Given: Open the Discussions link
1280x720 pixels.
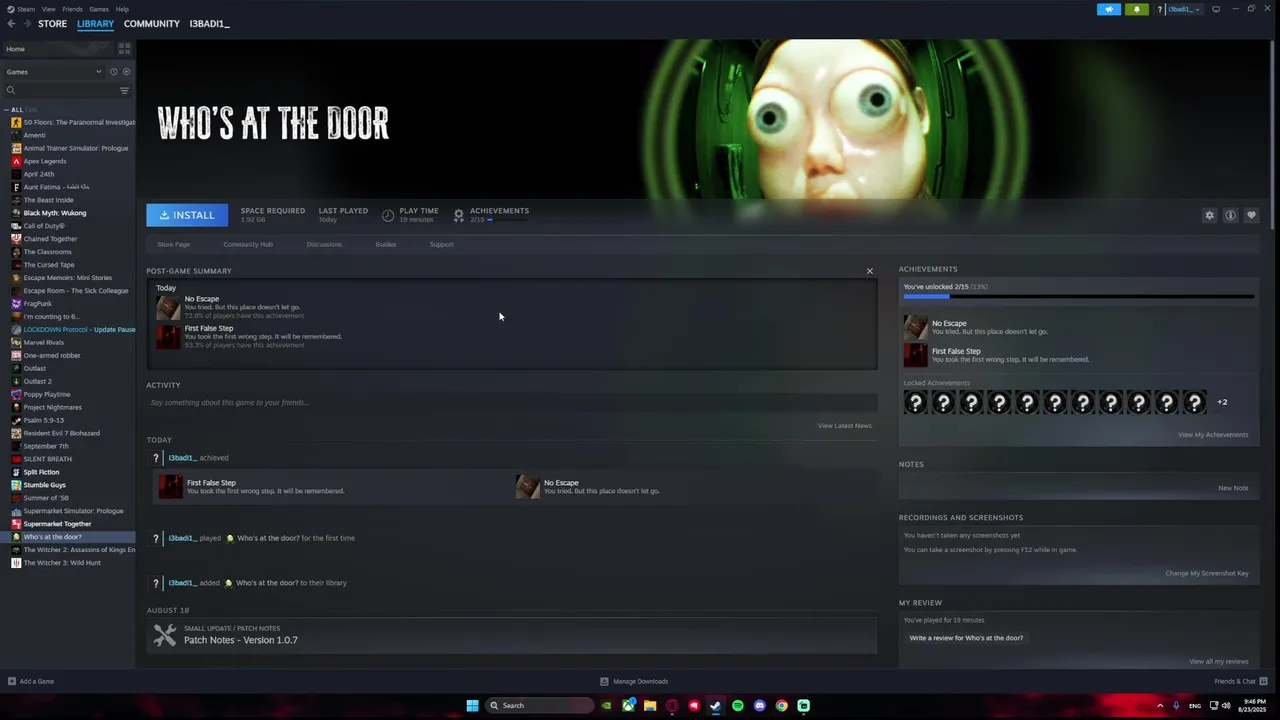Looking at the screenshot, I should click(324, 244).
